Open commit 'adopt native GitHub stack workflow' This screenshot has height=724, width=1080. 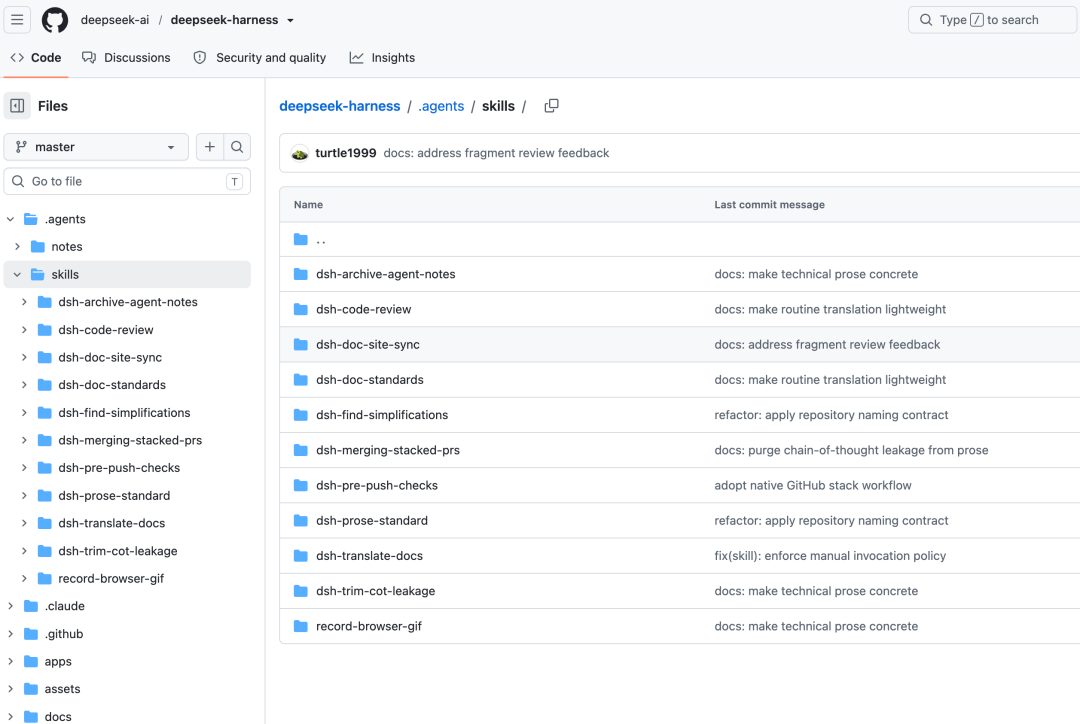click(813, 485)
